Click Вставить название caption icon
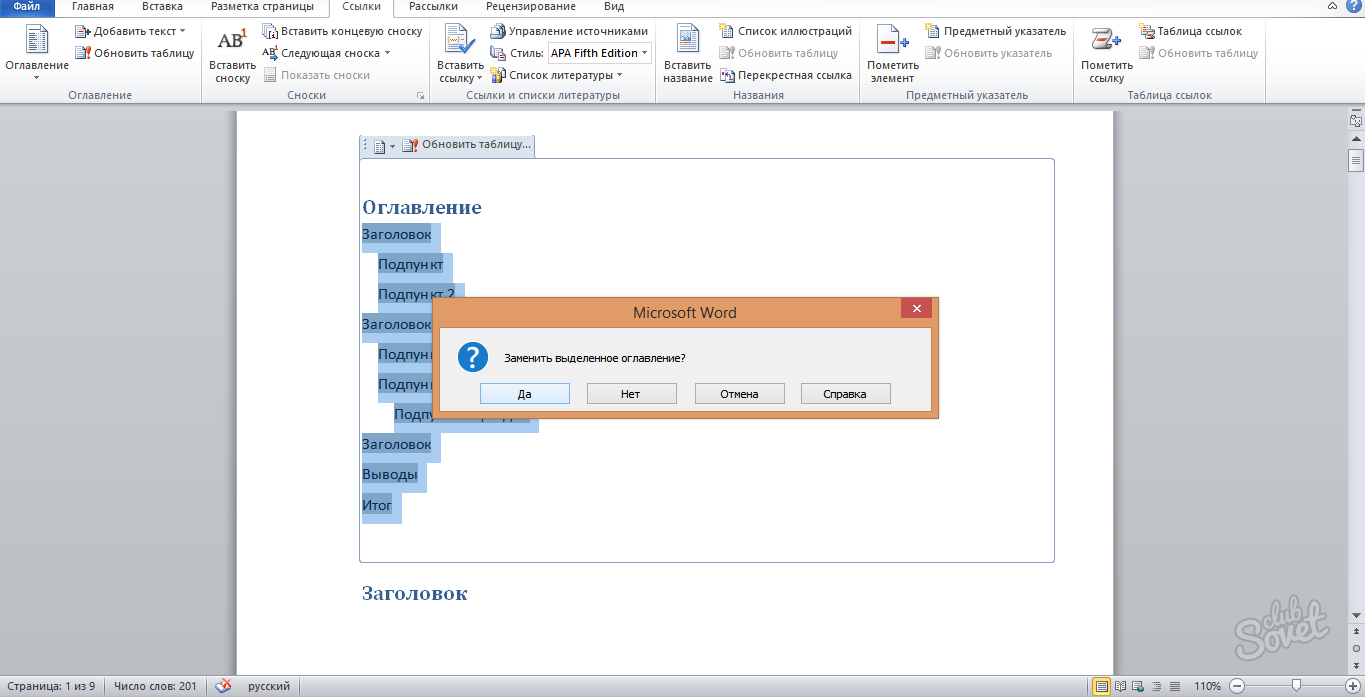Viewport: 1365px width, 697px height. (x=687, y=41)
